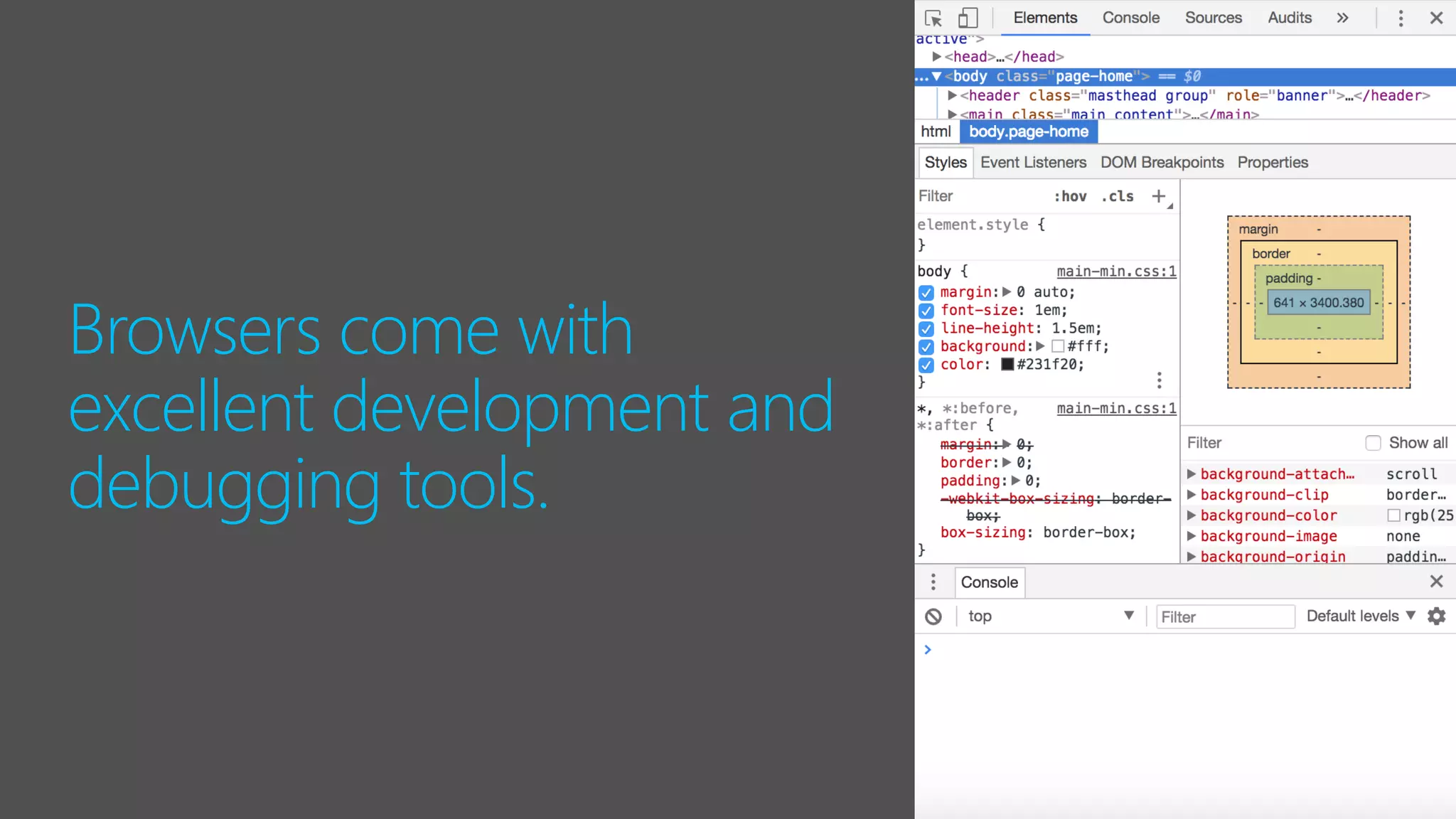Open the #231f20 color swatch

pyautogui.click(x=1007, y=365)
